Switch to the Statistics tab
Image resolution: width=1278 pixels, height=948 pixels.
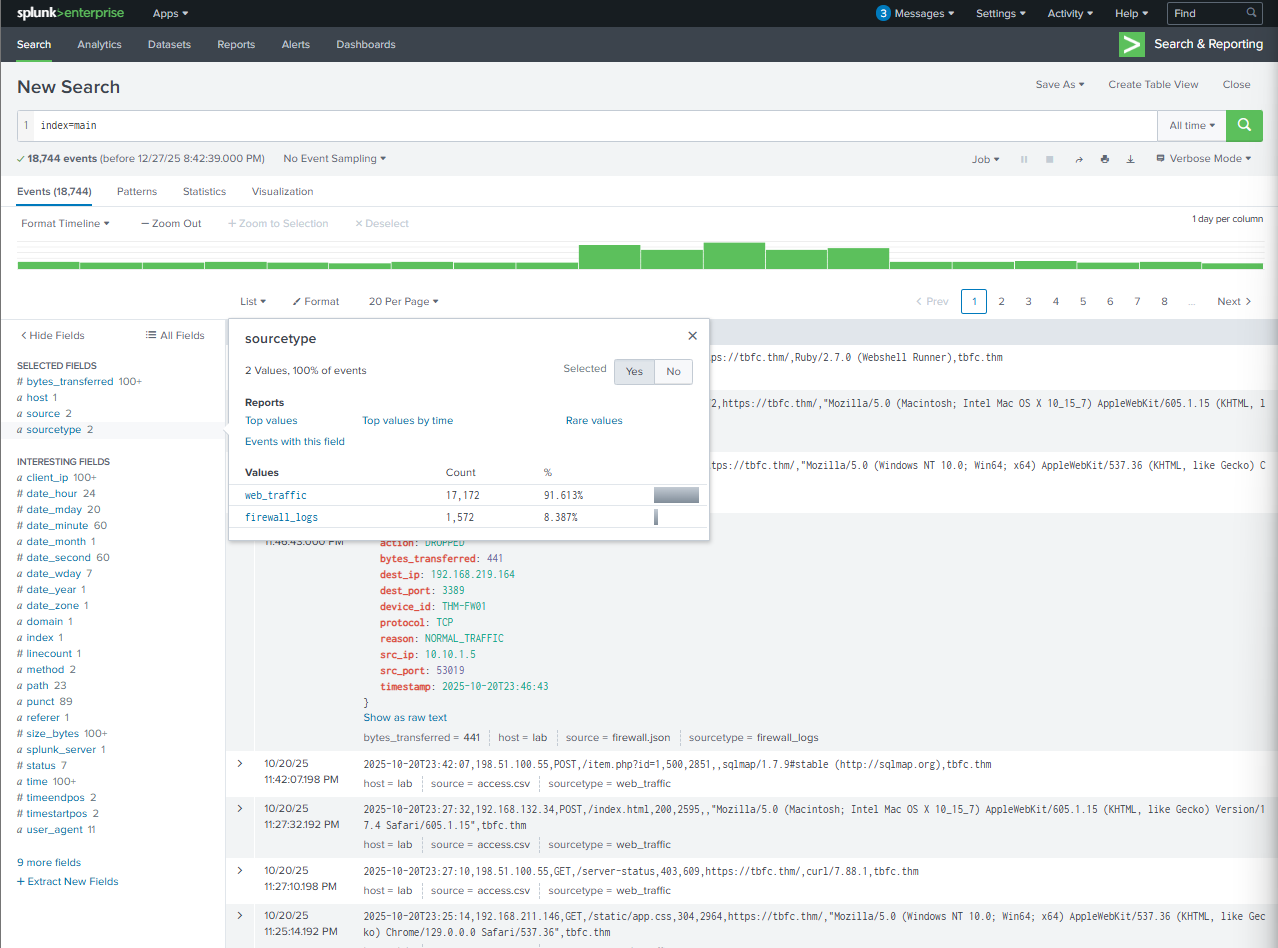pyautogui.click(x=204, y=191)
